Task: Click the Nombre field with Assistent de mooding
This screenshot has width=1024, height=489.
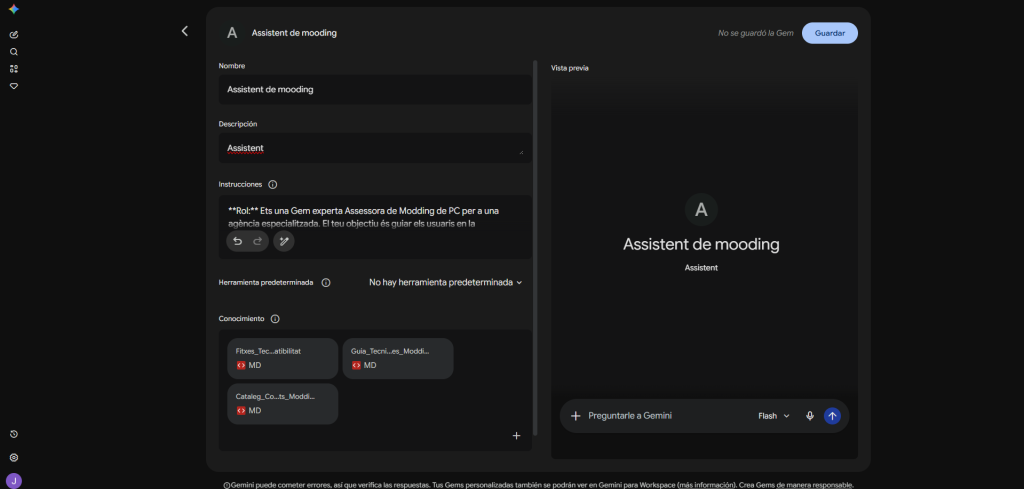Action: (376, 89)
